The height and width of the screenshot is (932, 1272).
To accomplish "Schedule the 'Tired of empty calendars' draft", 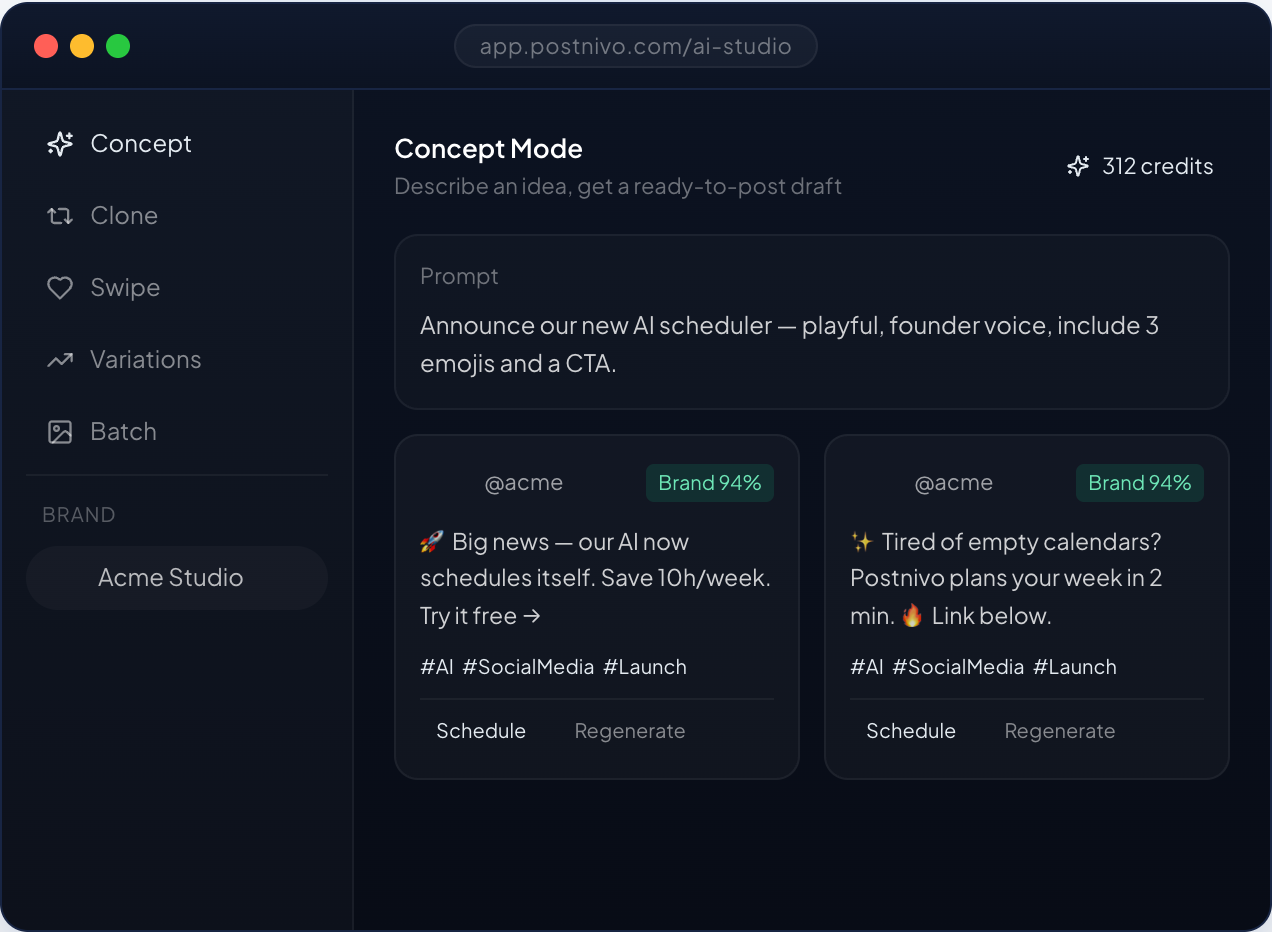I will point(911,731).
